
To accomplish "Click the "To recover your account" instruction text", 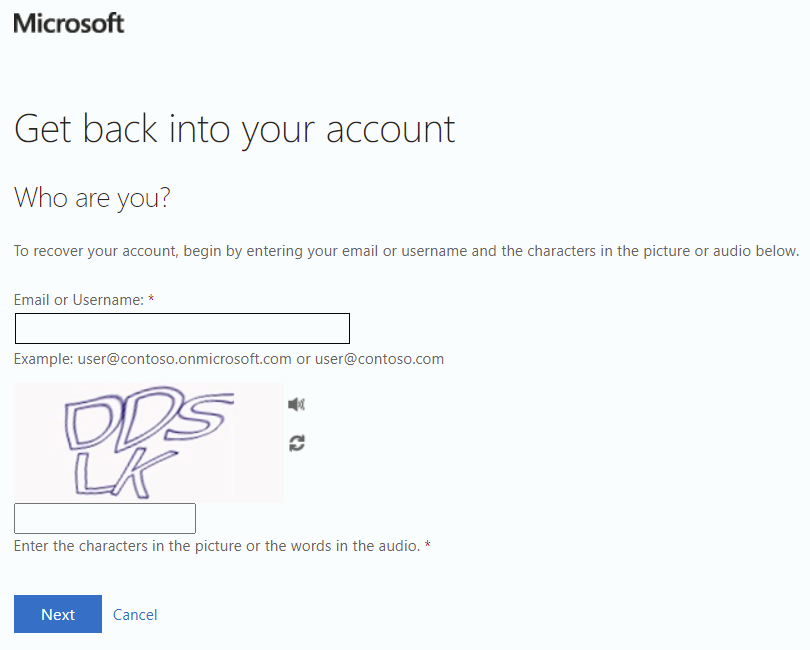I will [407, 251].
